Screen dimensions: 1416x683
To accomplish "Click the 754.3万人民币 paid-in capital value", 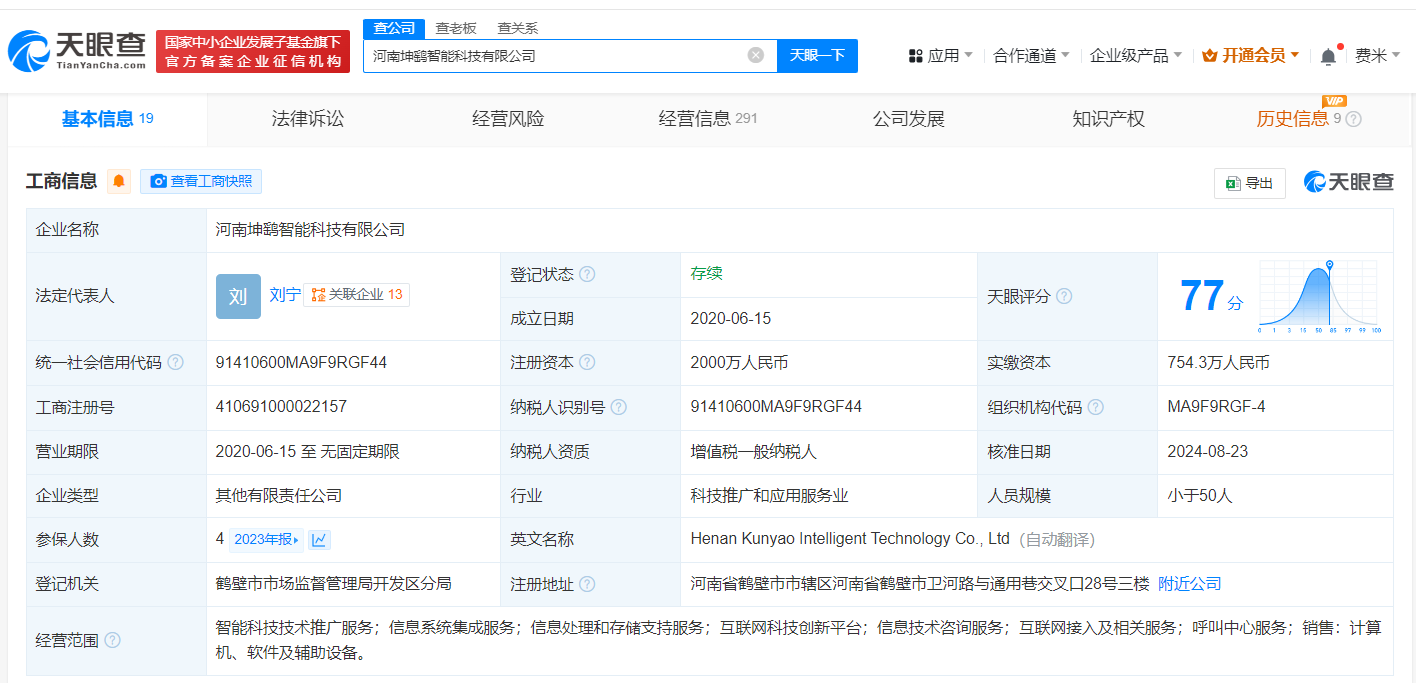I will point(1218,363).
